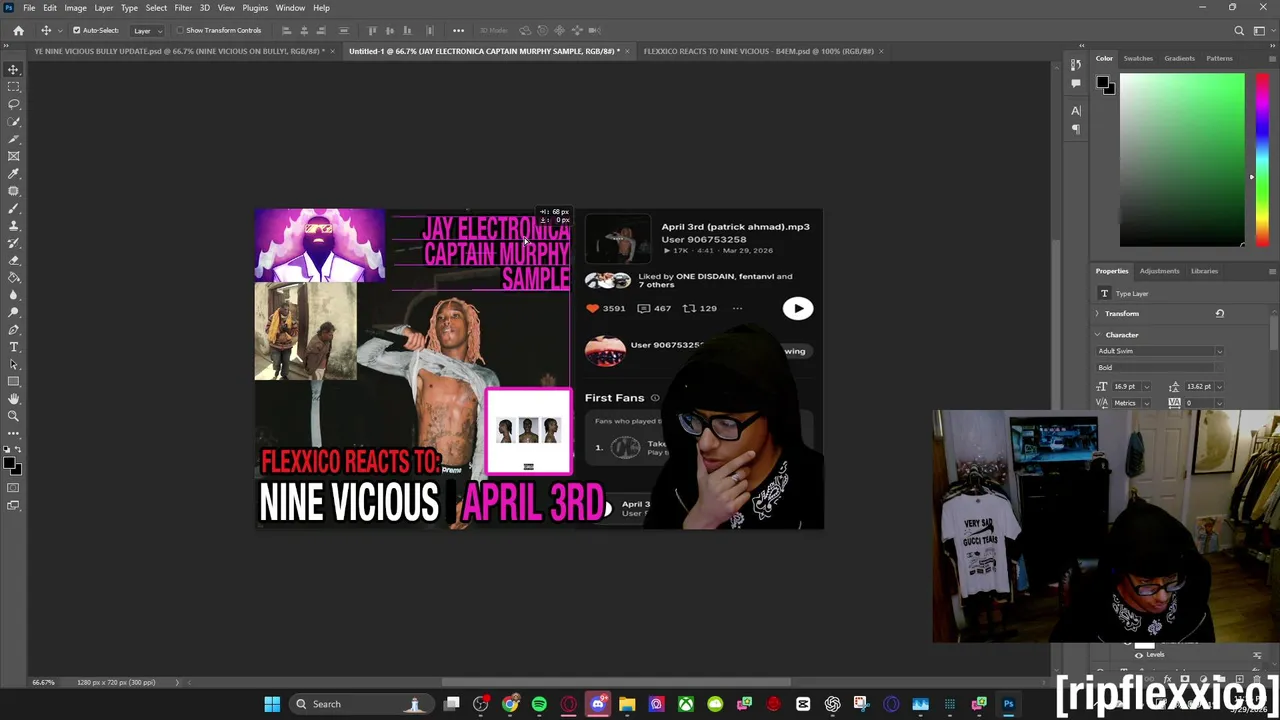Pick a color in the green color field
This screenshot has height=720, width=1280.
(1182, 160)
